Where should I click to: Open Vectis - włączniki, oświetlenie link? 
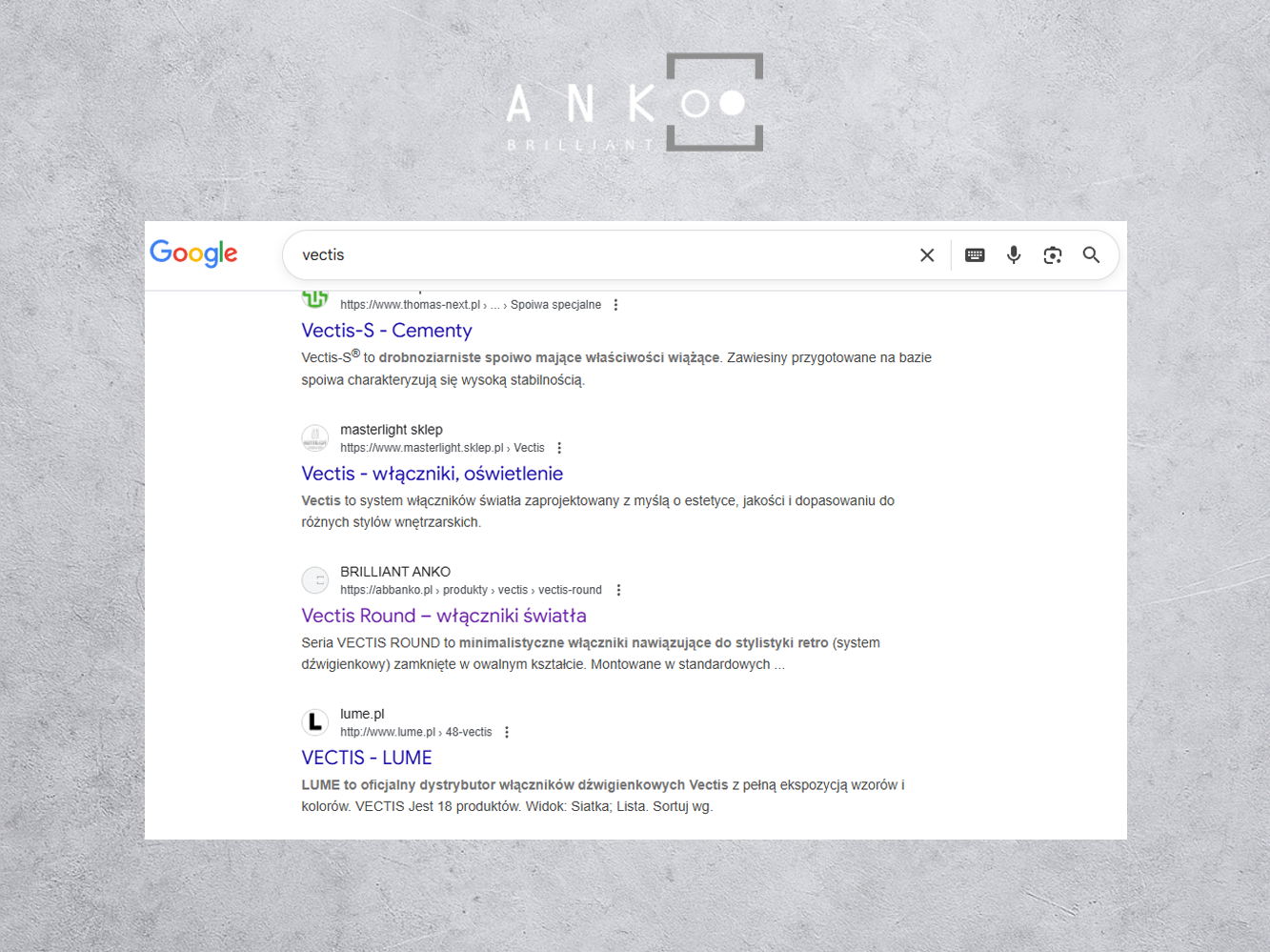coord(433,474)
